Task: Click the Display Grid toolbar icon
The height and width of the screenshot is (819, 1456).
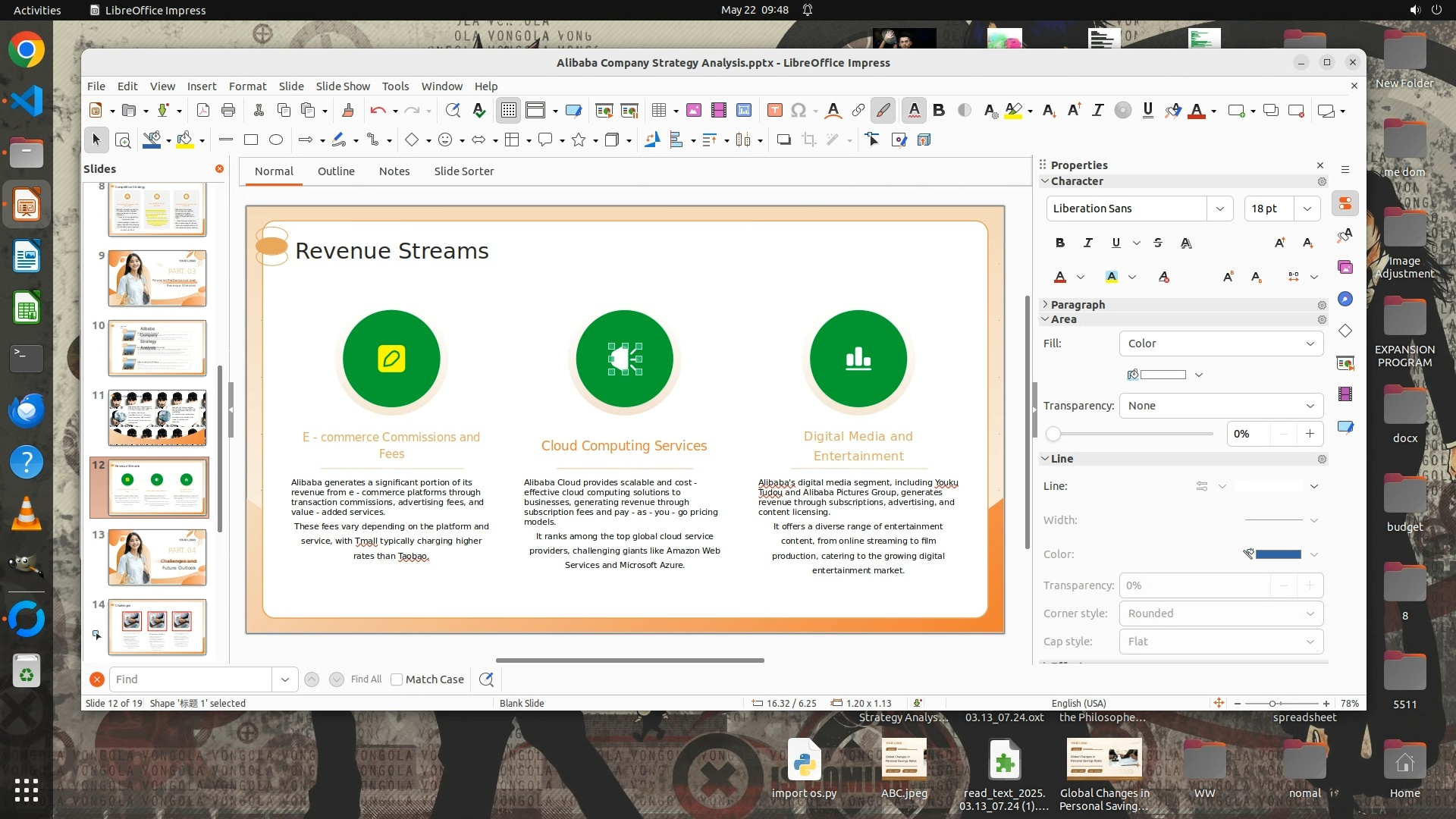Action: 508,111
